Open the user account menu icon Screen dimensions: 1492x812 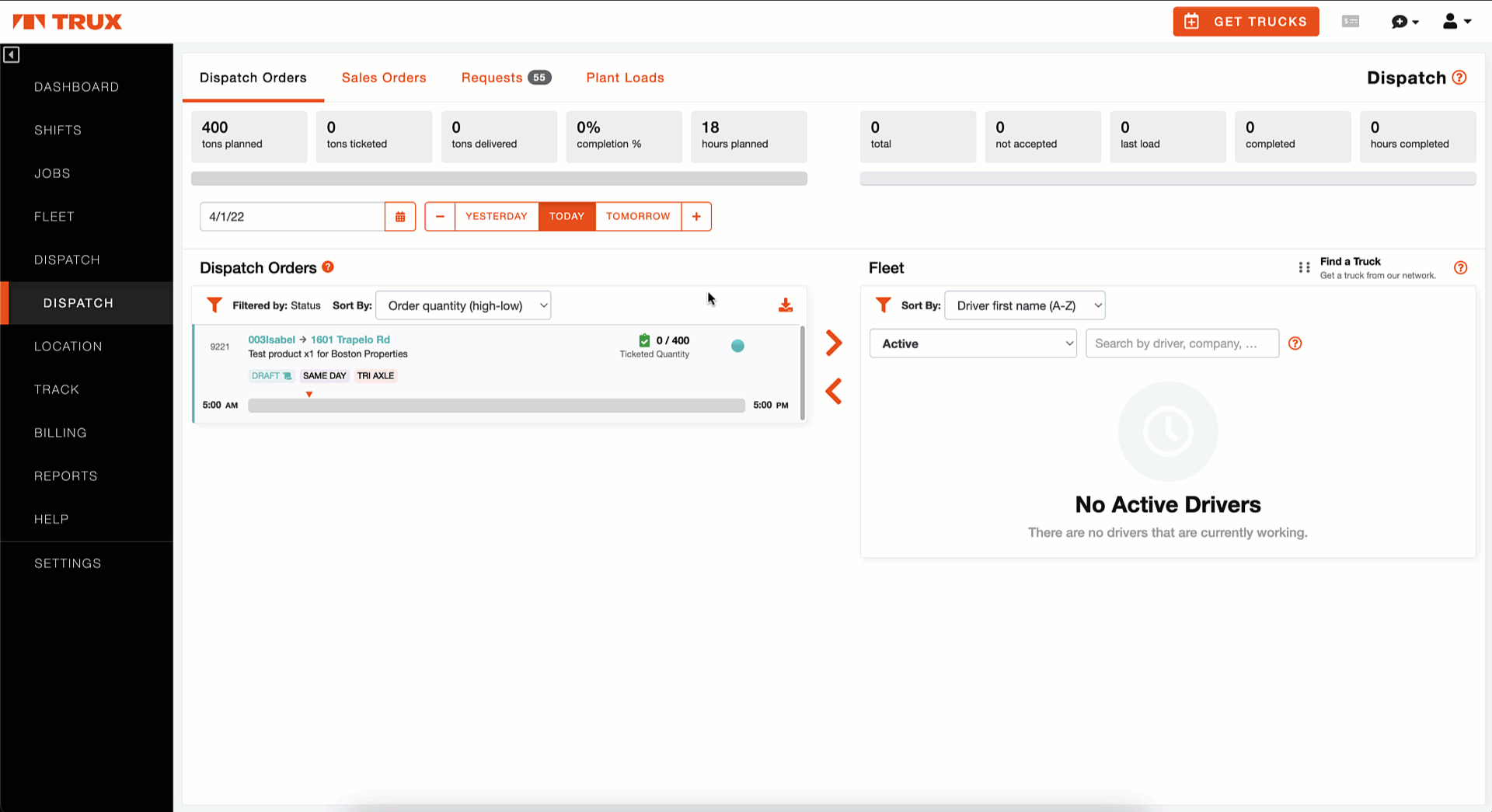(1456, 22)
